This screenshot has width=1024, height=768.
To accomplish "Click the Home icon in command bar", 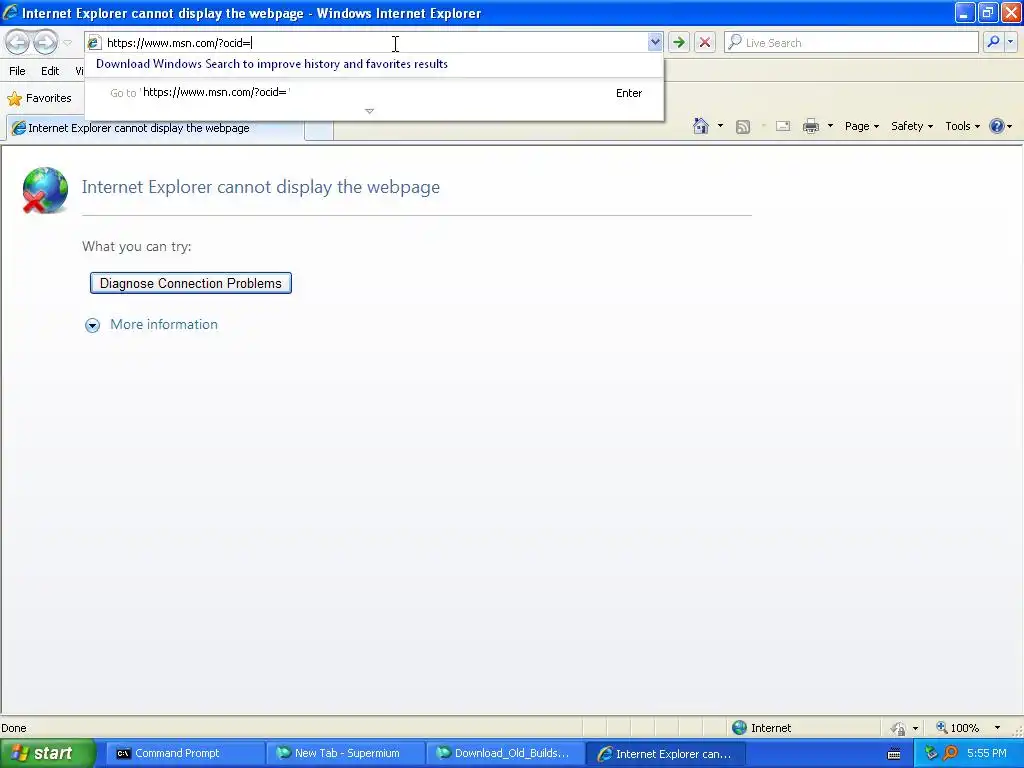I will click(x=701, y=126).
